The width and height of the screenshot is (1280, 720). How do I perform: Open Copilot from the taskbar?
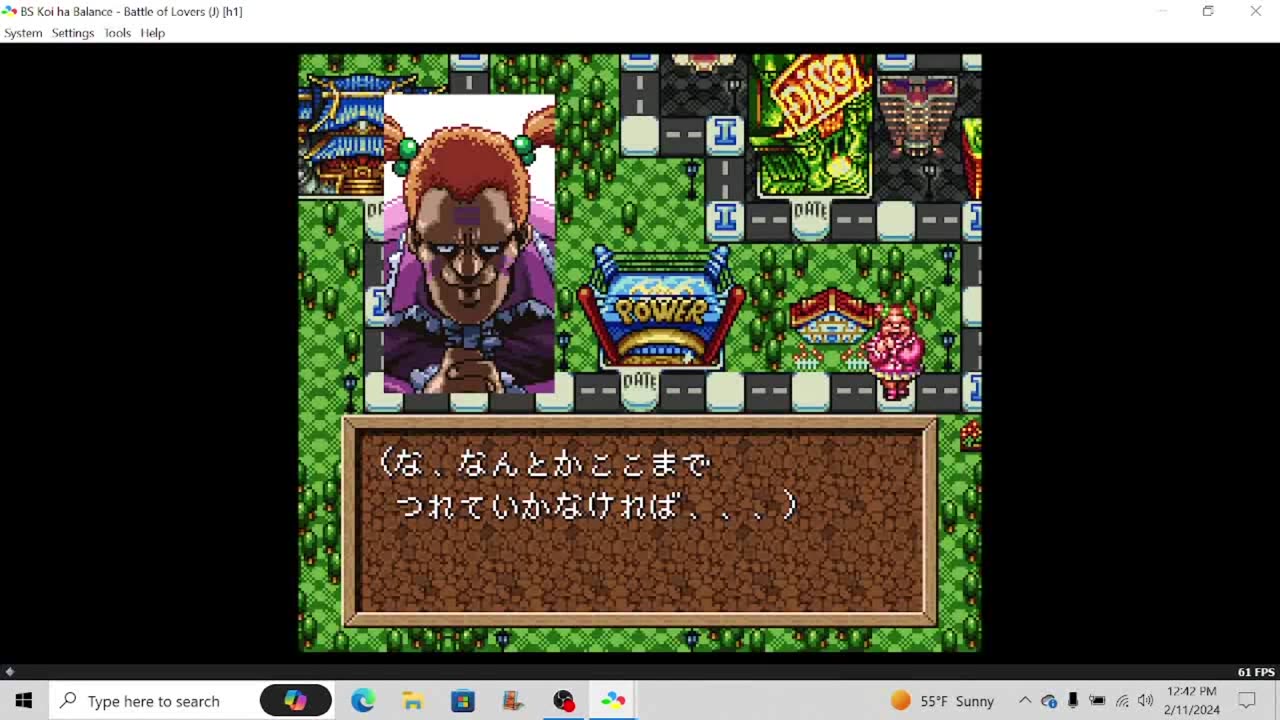click(295, 701)
